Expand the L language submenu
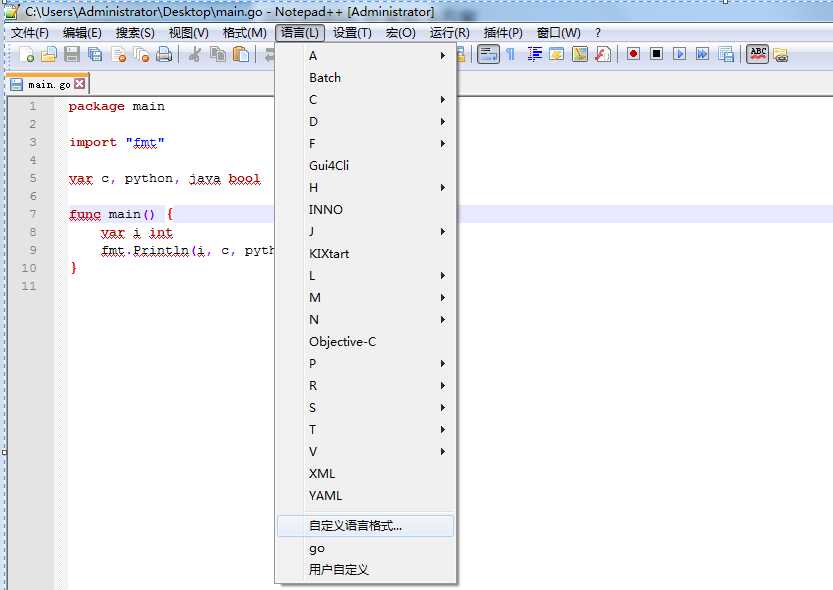The image size is (833, 590). 366,276
